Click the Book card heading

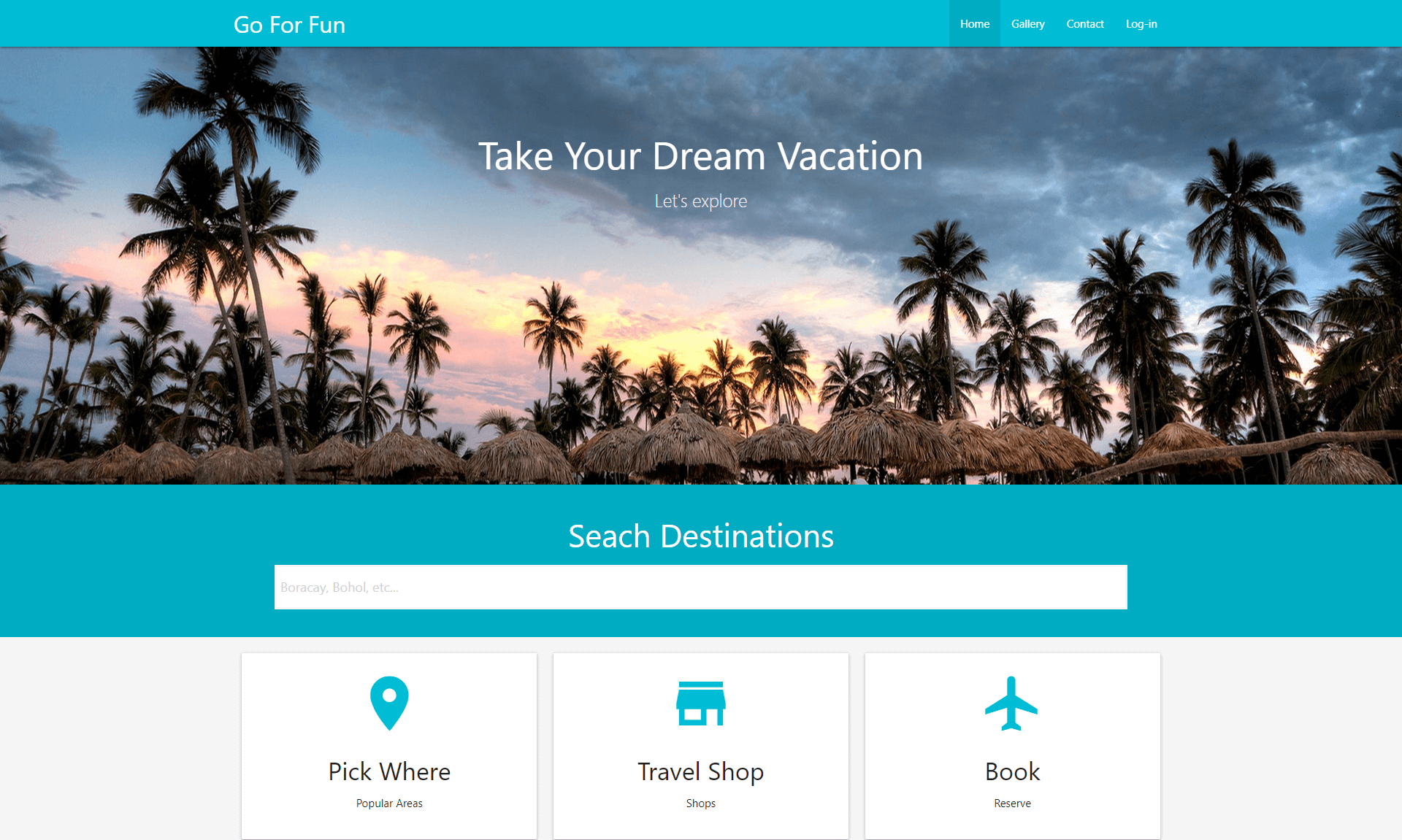1012,771
